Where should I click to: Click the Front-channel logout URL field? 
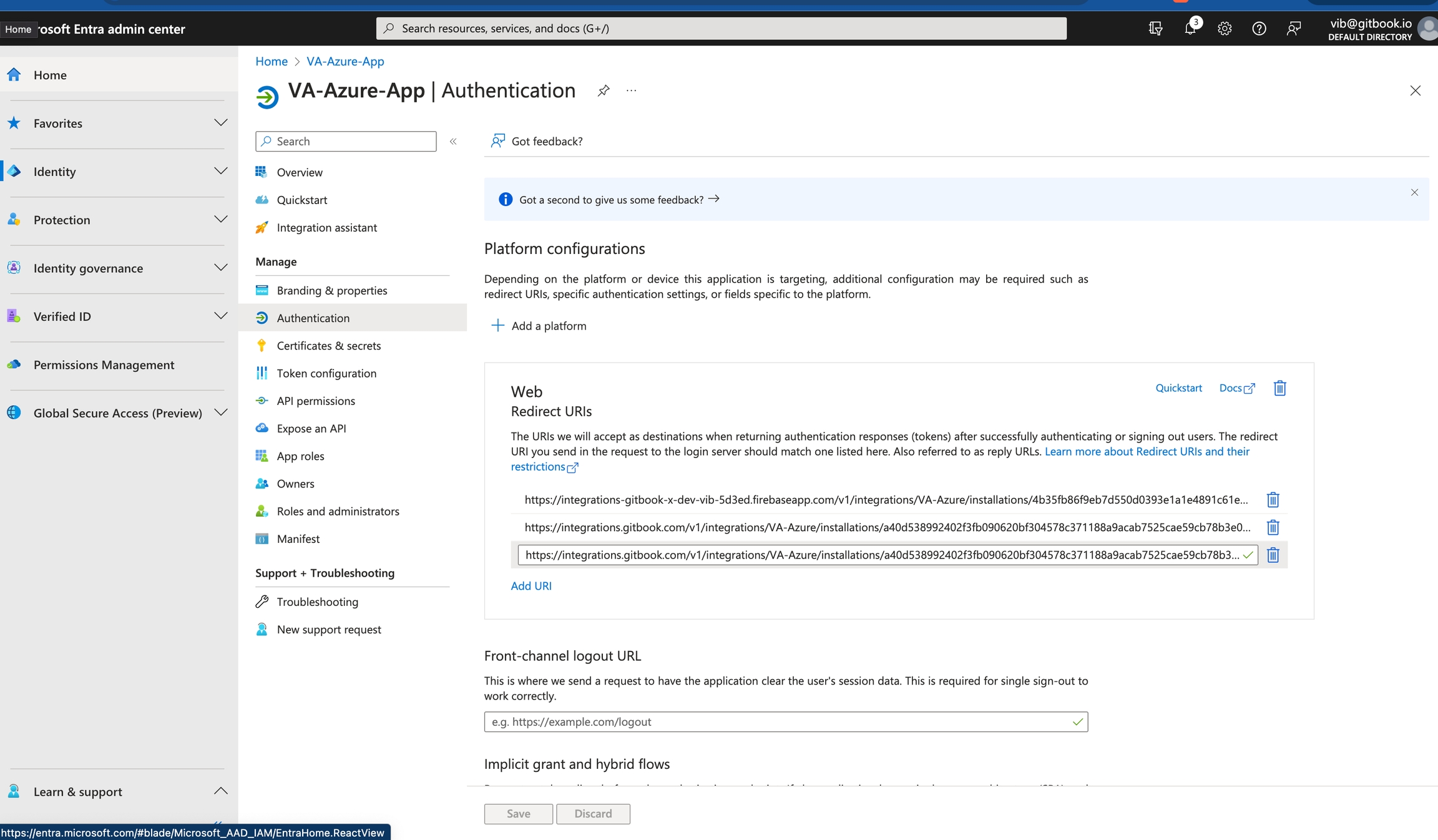[x=780, y=721]
